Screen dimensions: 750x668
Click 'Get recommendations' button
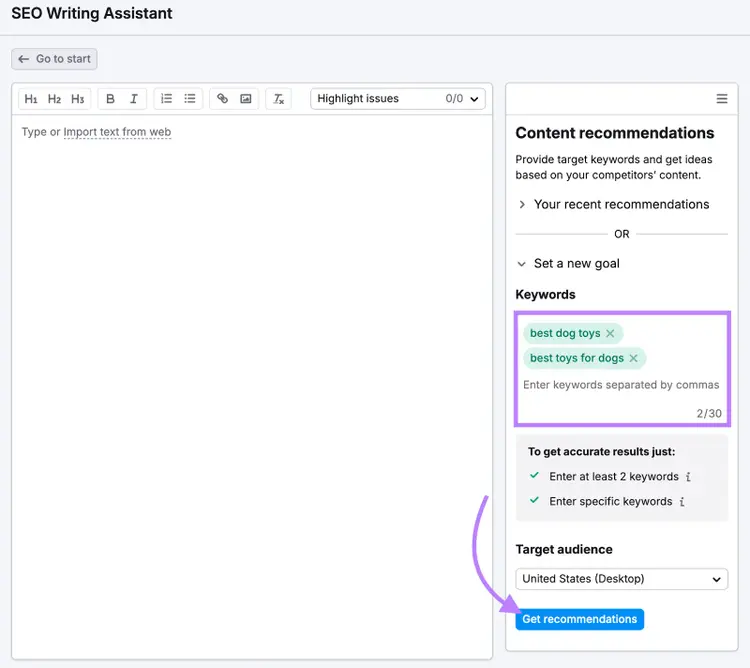580,619
